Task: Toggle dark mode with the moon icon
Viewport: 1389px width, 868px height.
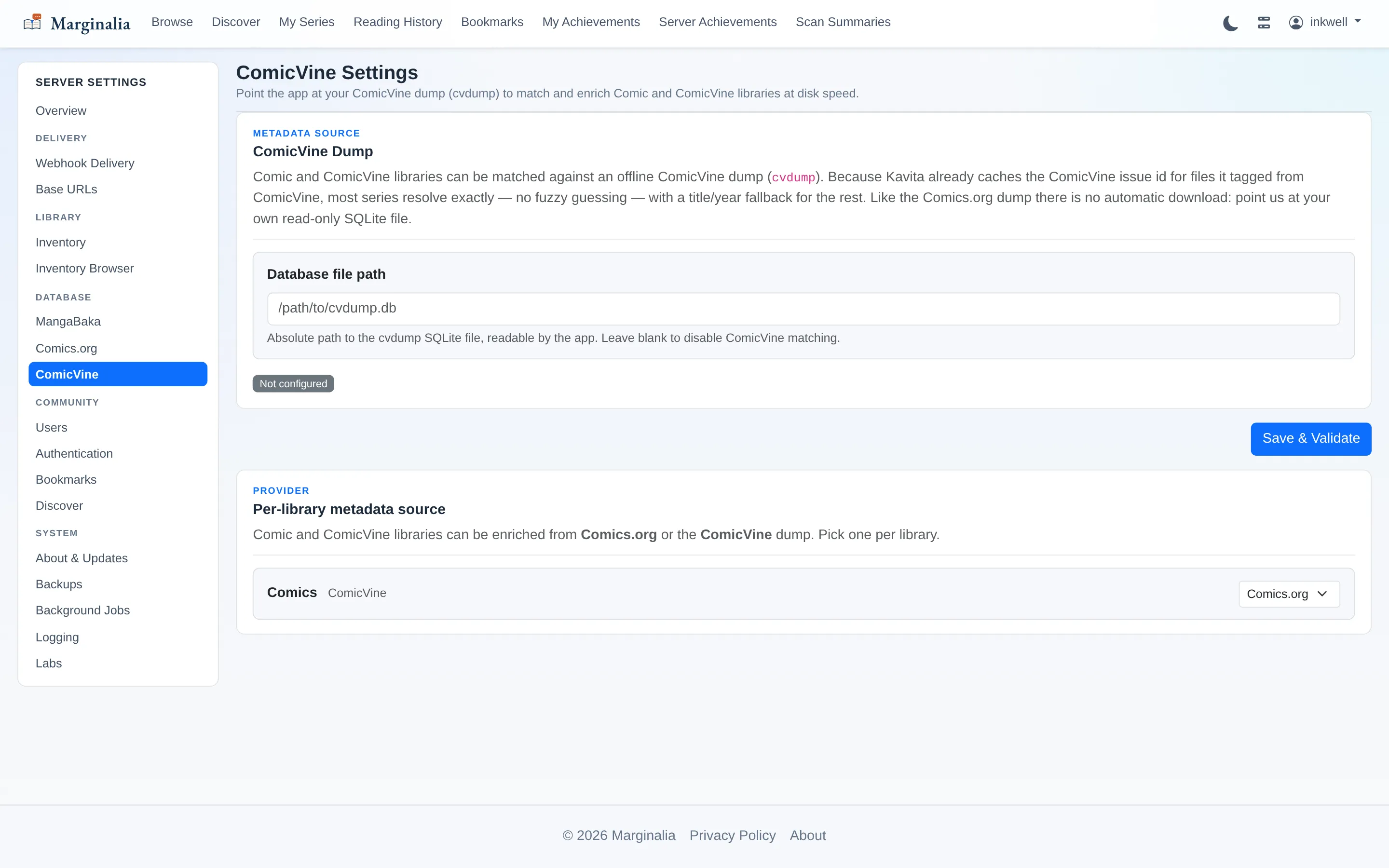Action: click(1230, 23)
